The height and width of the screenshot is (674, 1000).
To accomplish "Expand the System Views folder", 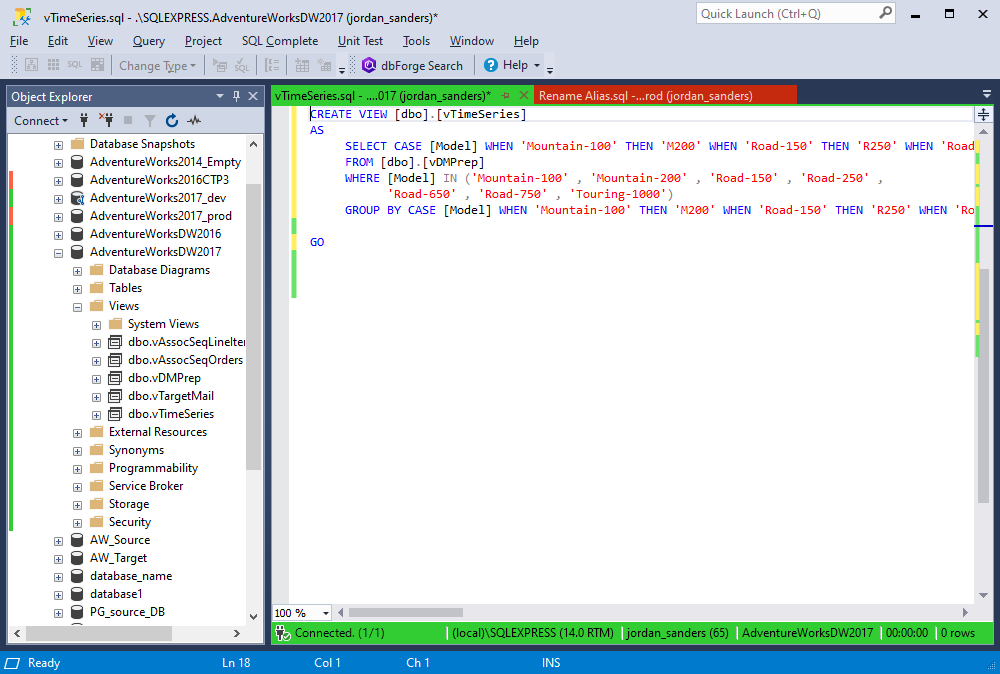I will tap(96, 325).
